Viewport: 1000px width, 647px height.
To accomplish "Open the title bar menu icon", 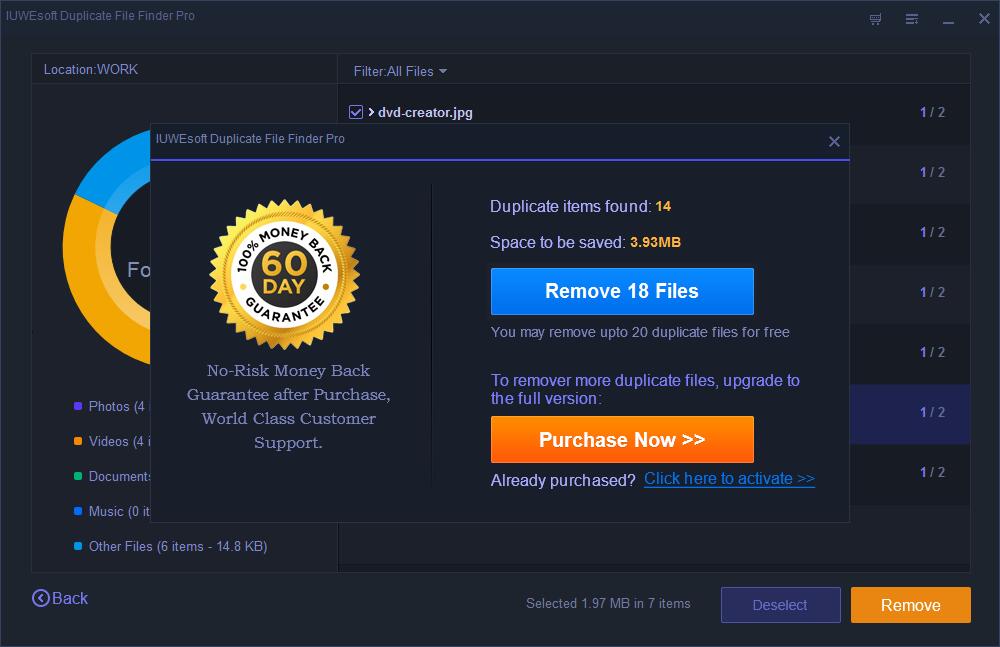I will (x=912, y=19).
